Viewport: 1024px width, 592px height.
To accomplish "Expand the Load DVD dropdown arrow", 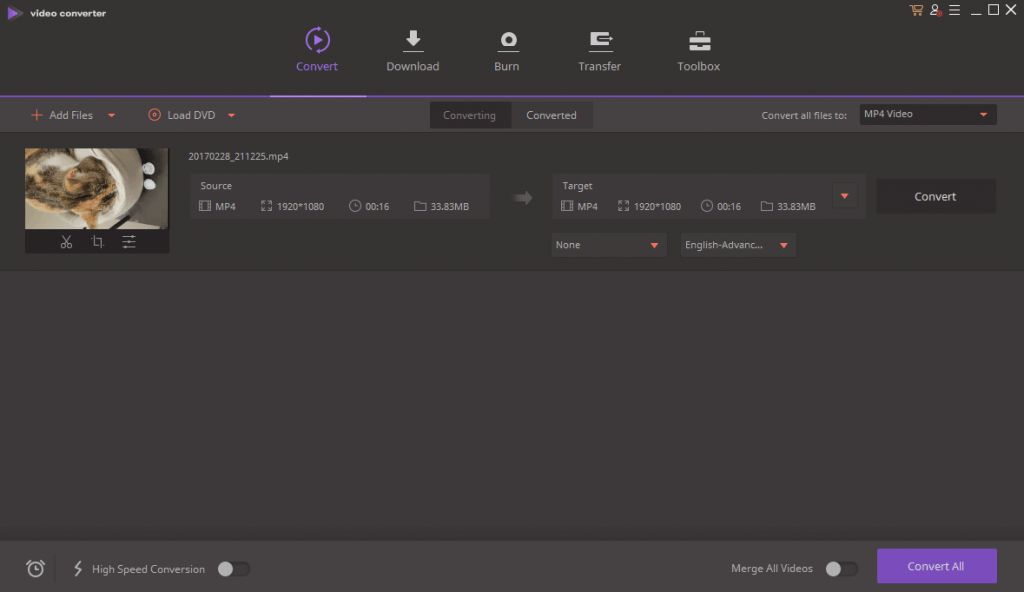I will coord(231,116).
